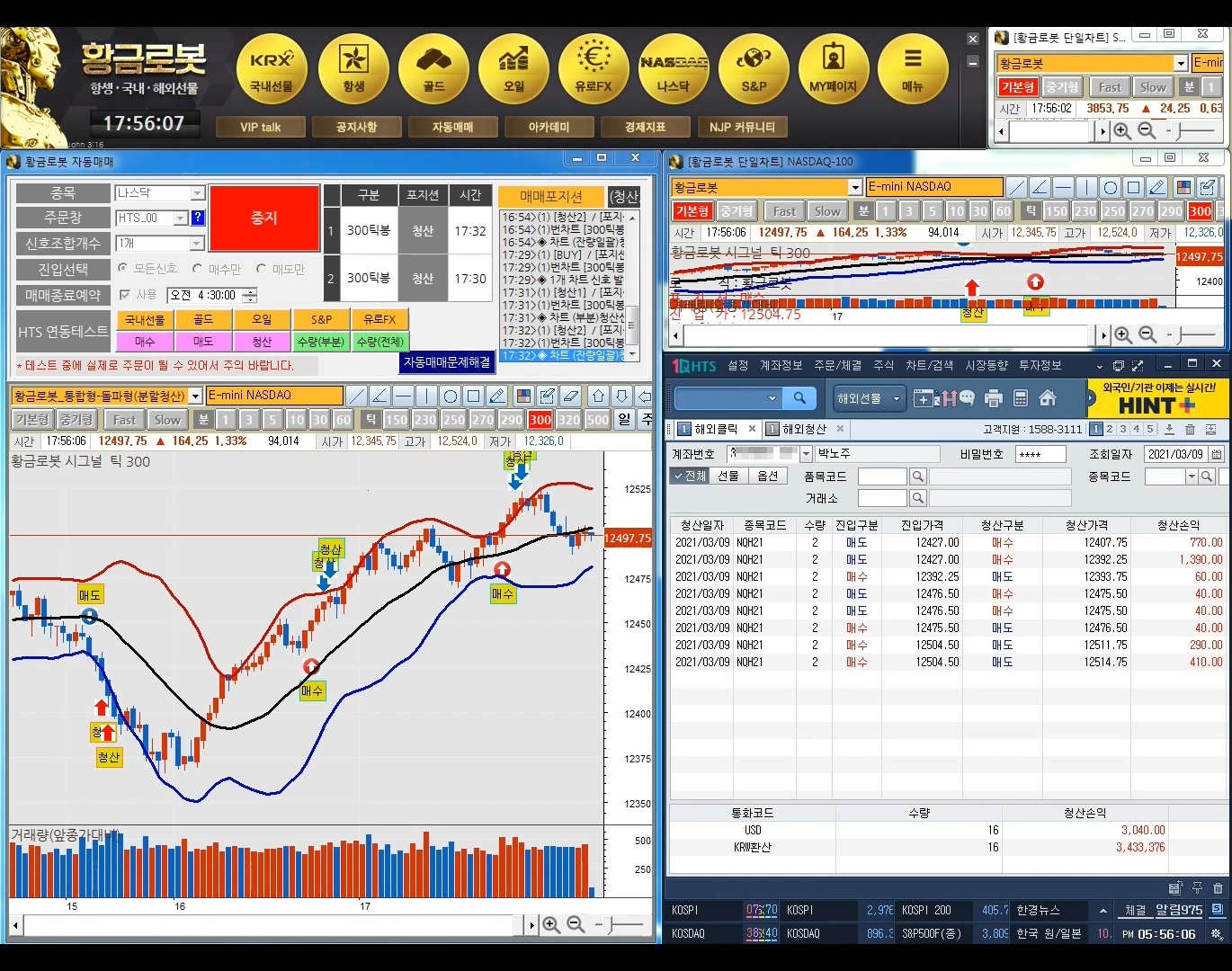
Task: Click trash icon in HTS tab bar
Action: coord(1190,430)
